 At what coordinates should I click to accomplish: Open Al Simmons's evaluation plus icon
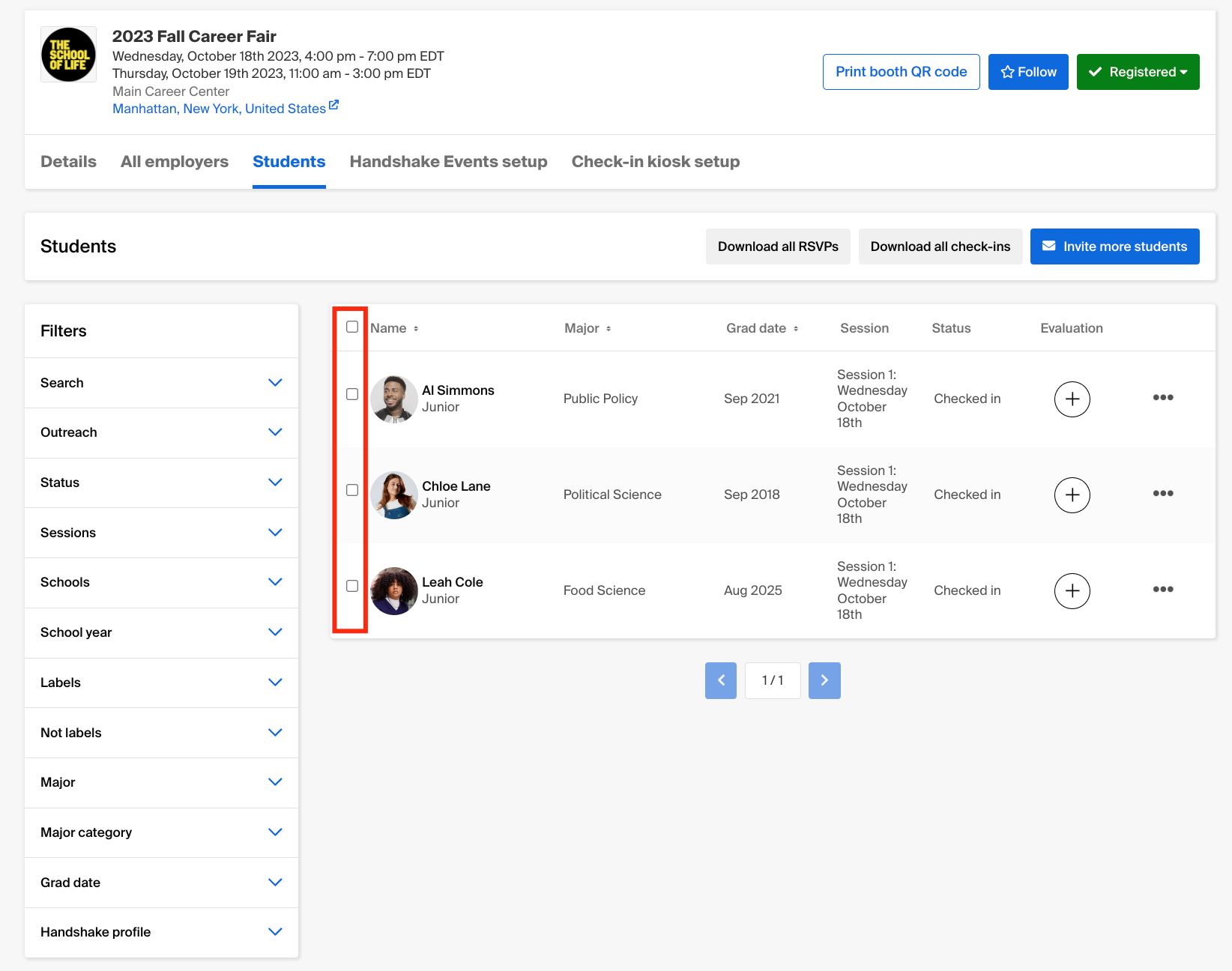point(1072,399)
